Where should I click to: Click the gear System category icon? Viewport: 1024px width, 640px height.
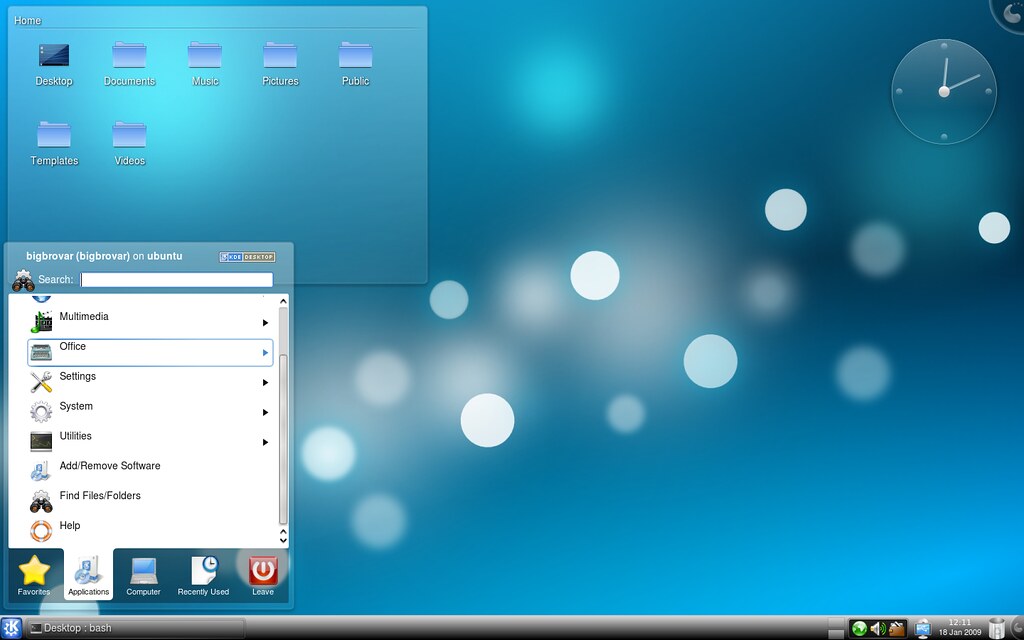pos(41,411)
